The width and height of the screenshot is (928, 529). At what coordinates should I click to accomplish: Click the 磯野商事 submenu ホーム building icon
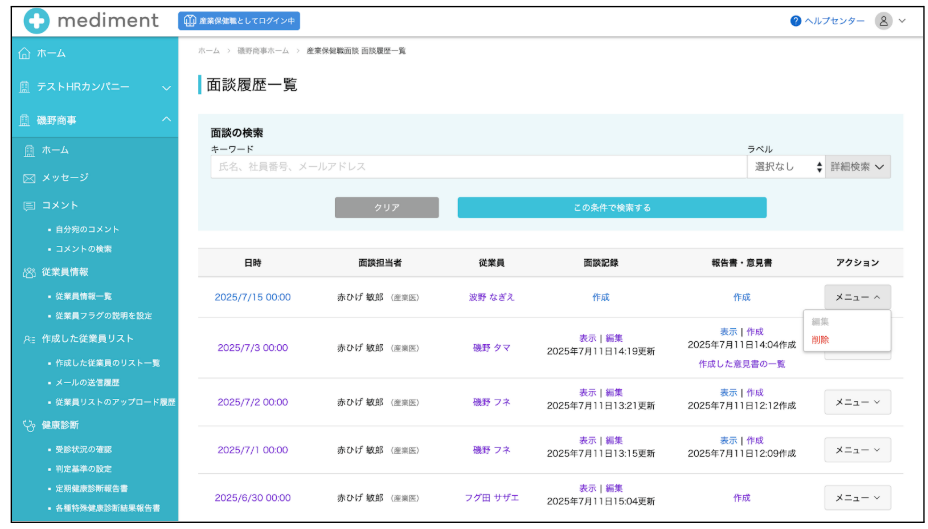click(29, 150)
